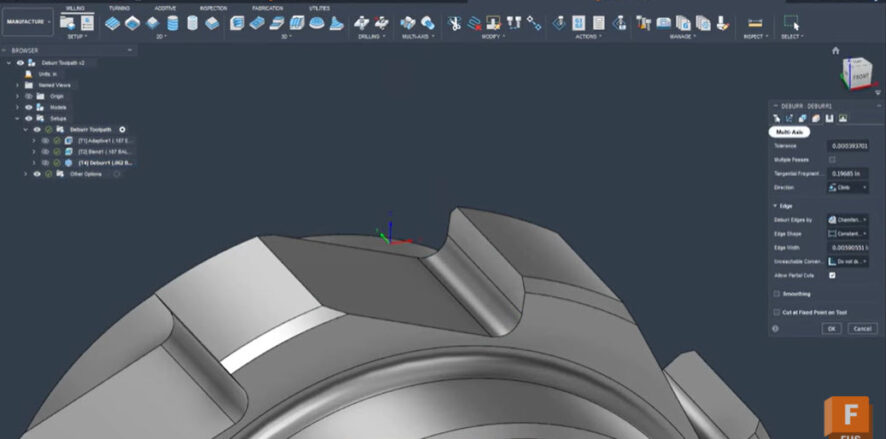886x439 pixels.
Task: Click the Tolerance value field
Action: 849,146
